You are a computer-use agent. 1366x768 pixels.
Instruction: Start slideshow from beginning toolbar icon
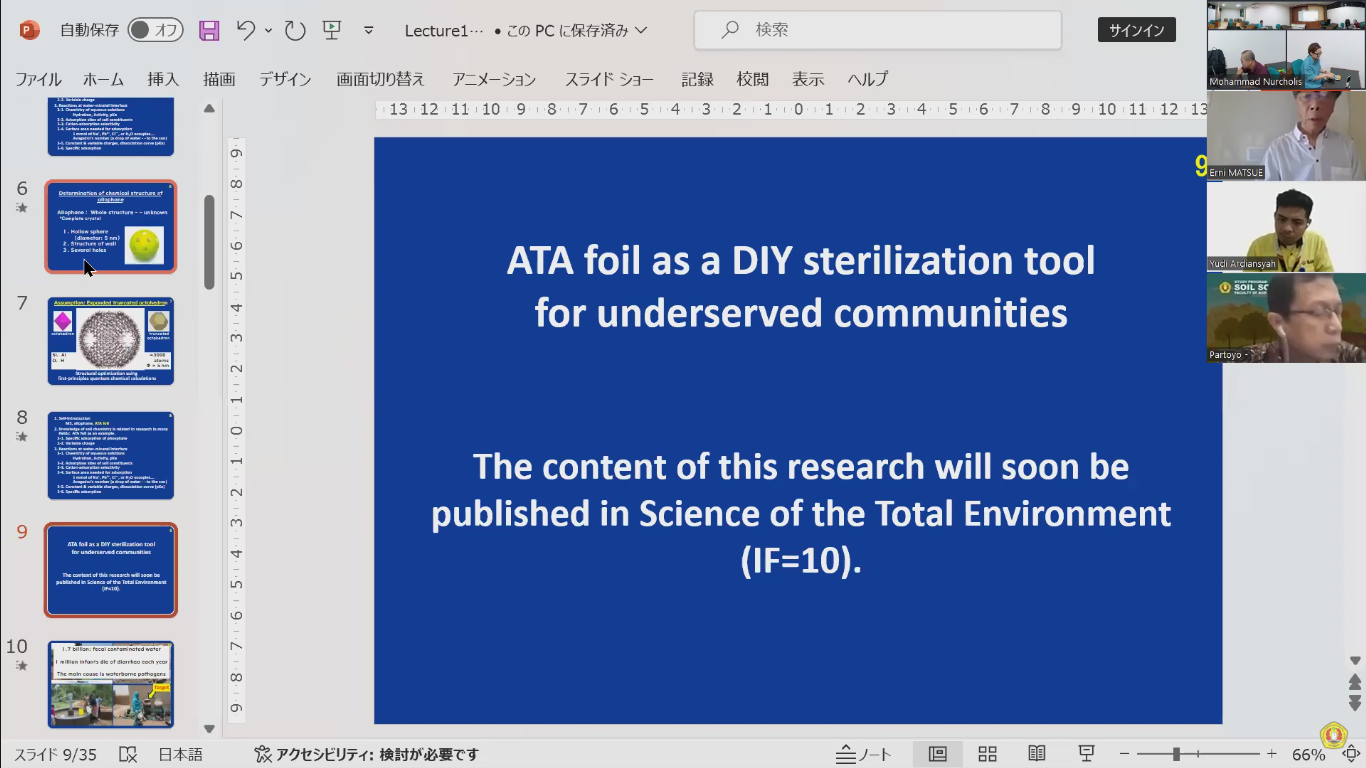(x=332, y=30)
